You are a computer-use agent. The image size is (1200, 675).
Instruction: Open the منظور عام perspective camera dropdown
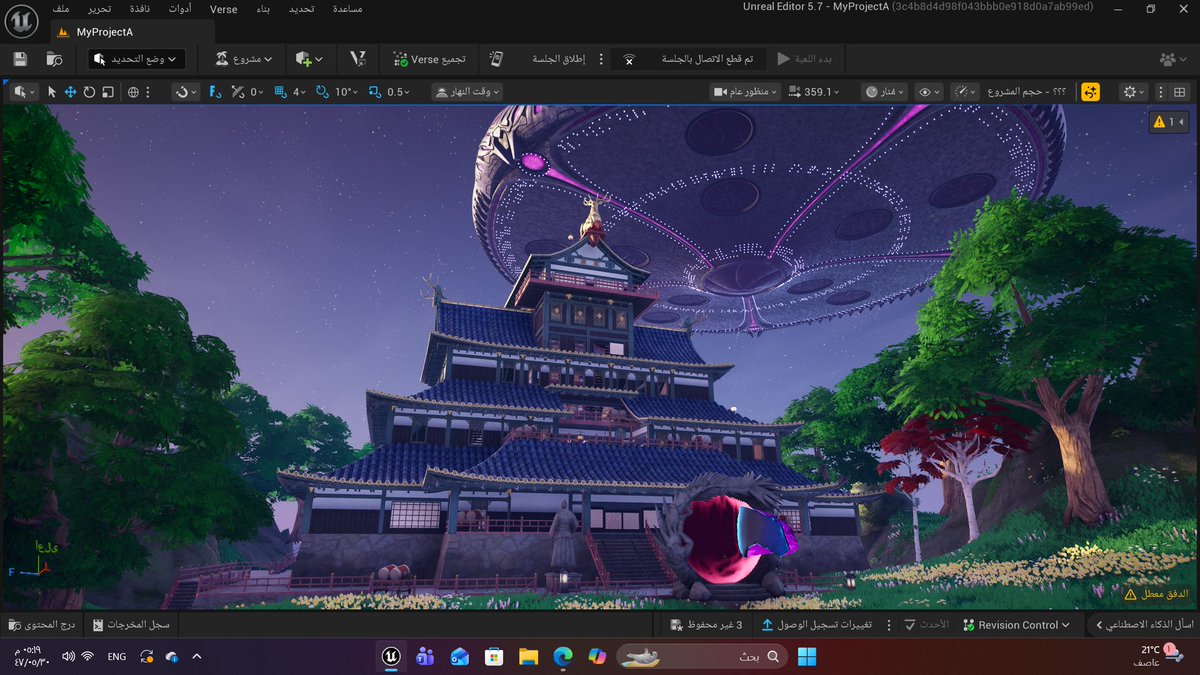tap(746, 91)
